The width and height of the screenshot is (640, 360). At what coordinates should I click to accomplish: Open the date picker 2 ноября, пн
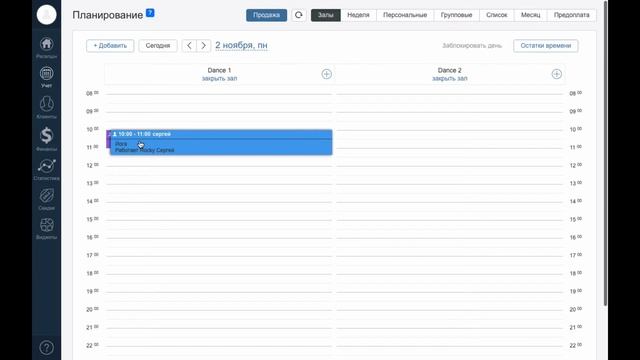241,45
